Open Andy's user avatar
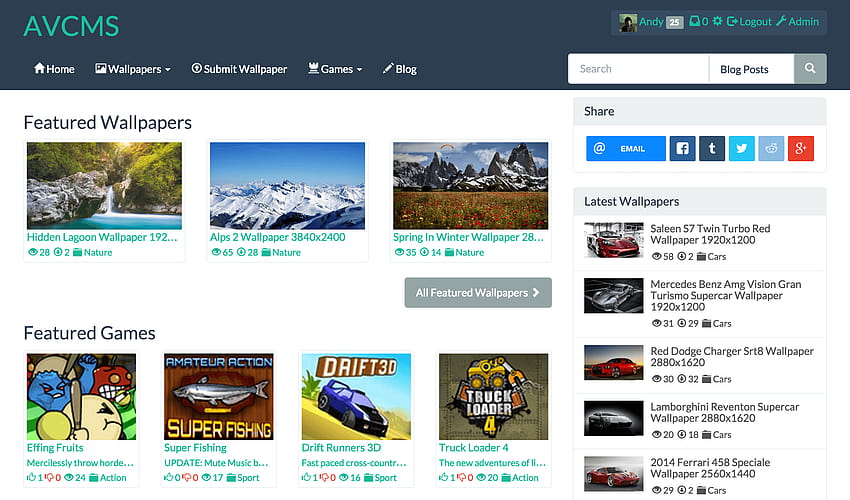This screenshot has height=500, width=850. pyautogui.click(x=628, y=22)
